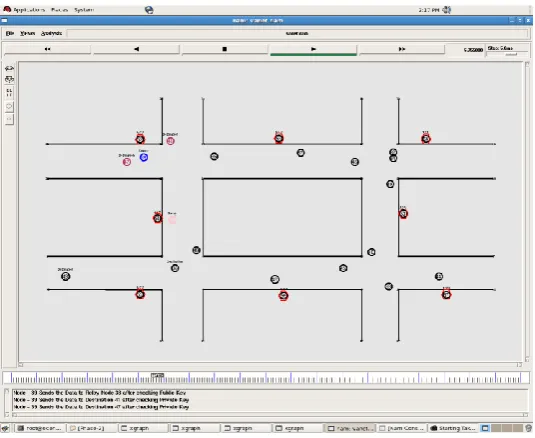Screen dimensions: 535x438
Task: Click the faded bottom icon in left tool strip
Action: pyautogui.click(x=9, y=119)
